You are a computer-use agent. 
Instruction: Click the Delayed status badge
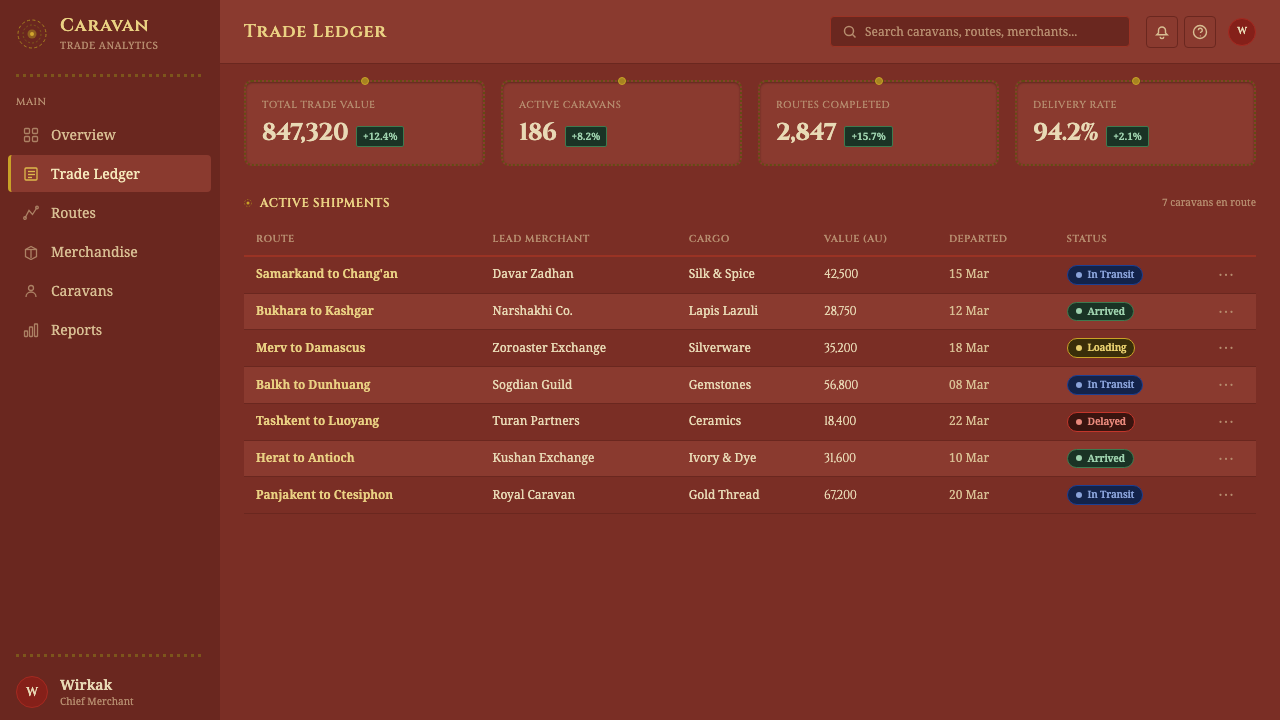[1100, 422]
